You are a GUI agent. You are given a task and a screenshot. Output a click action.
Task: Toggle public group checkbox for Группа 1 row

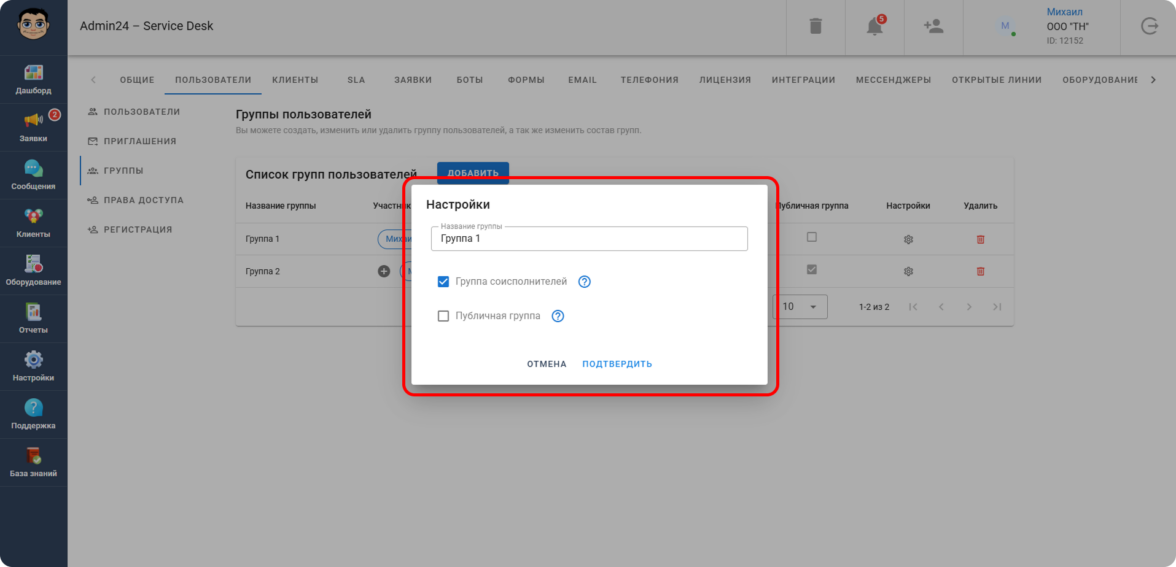coord(811,238)
